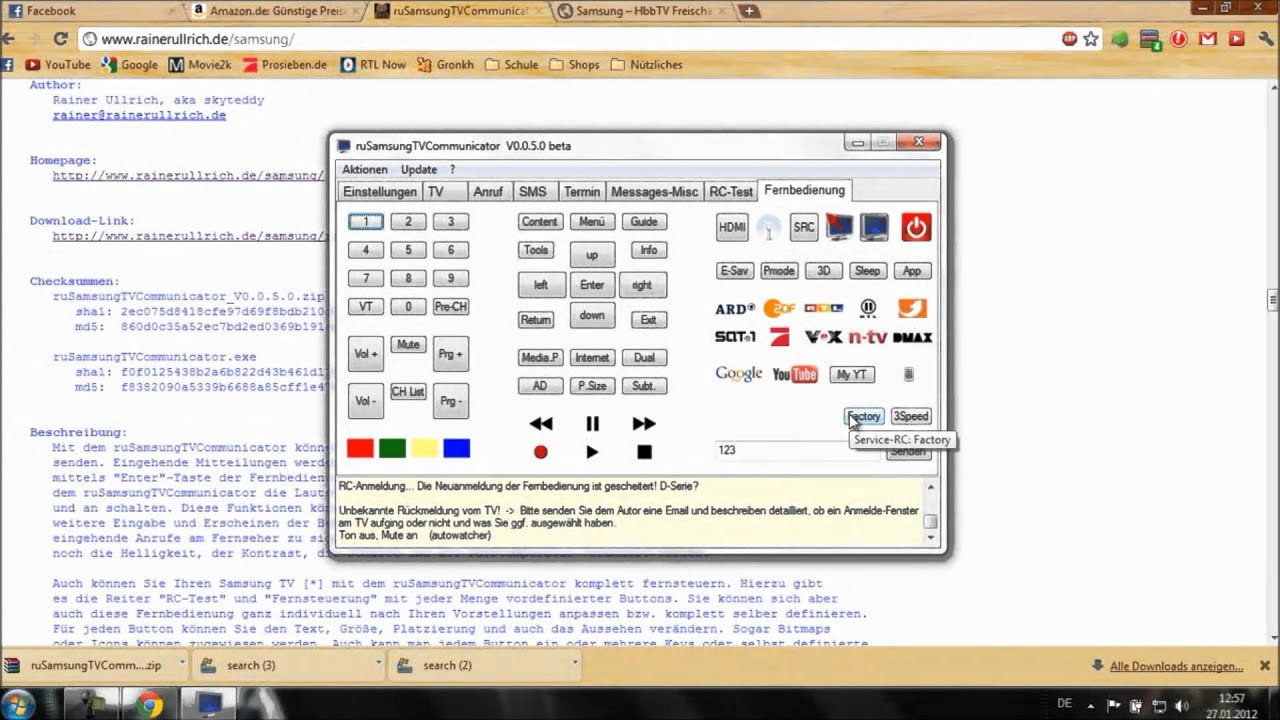Click the blue color key

(x=456, y=448)
